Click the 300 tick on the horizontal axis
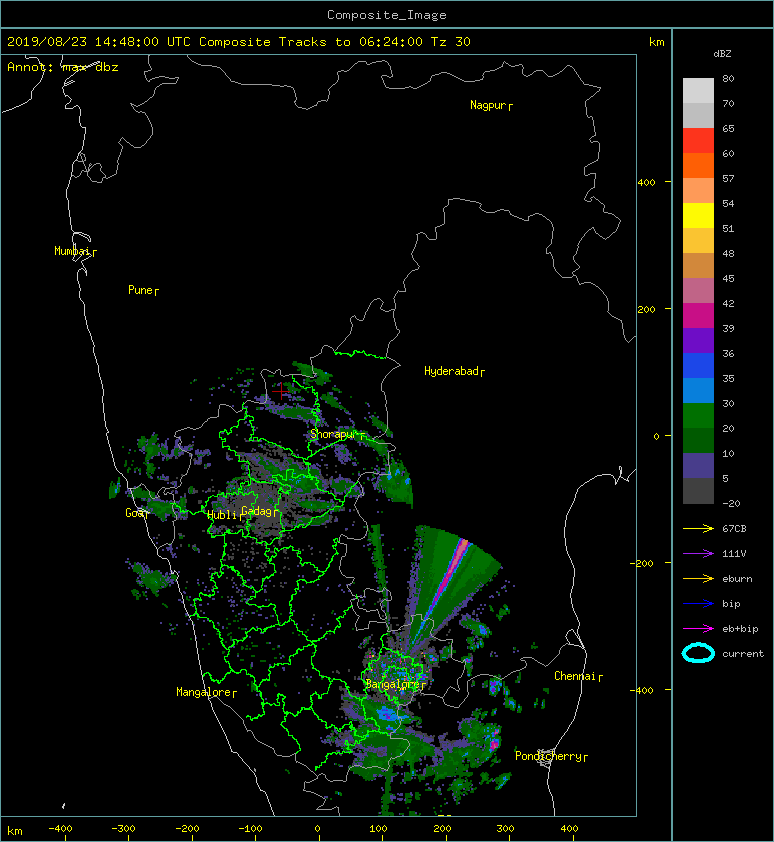Image resolution: width=774 pixels, height=842 pixels. (x=505, y=829)
